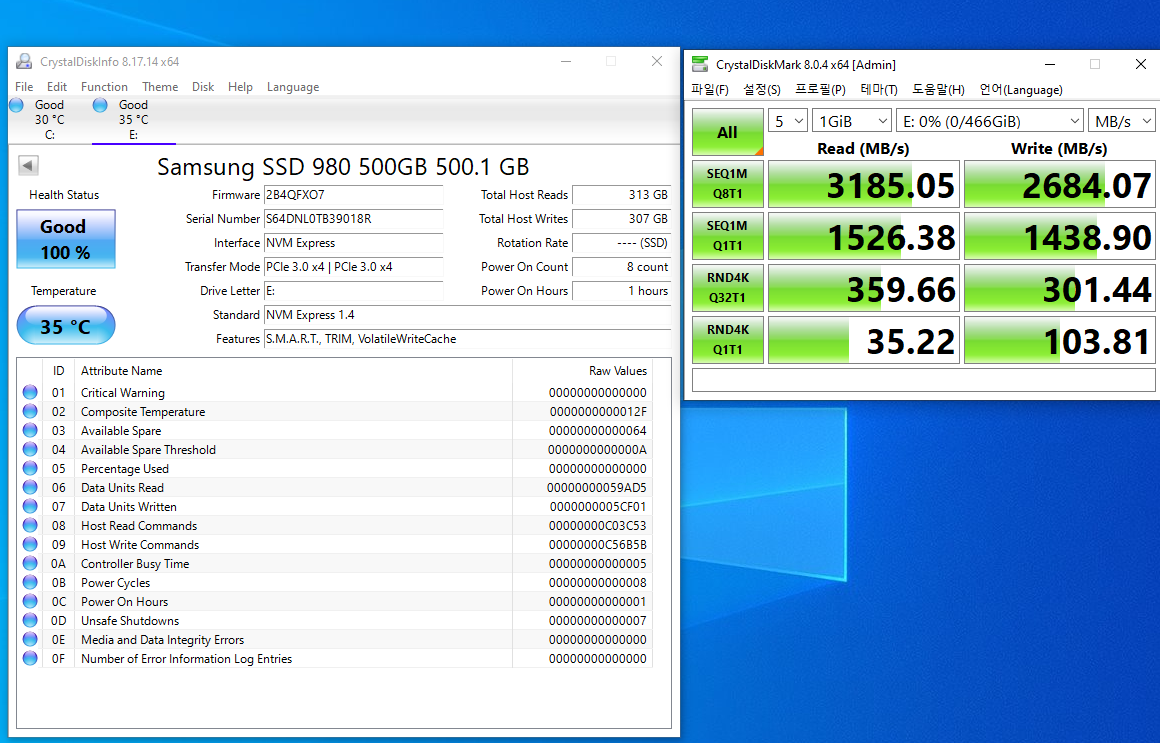Viewport: 1160px width, 743px height.
Task: Click the Firmware field 2B4QFXO7
Action: (x=353, y=195)
